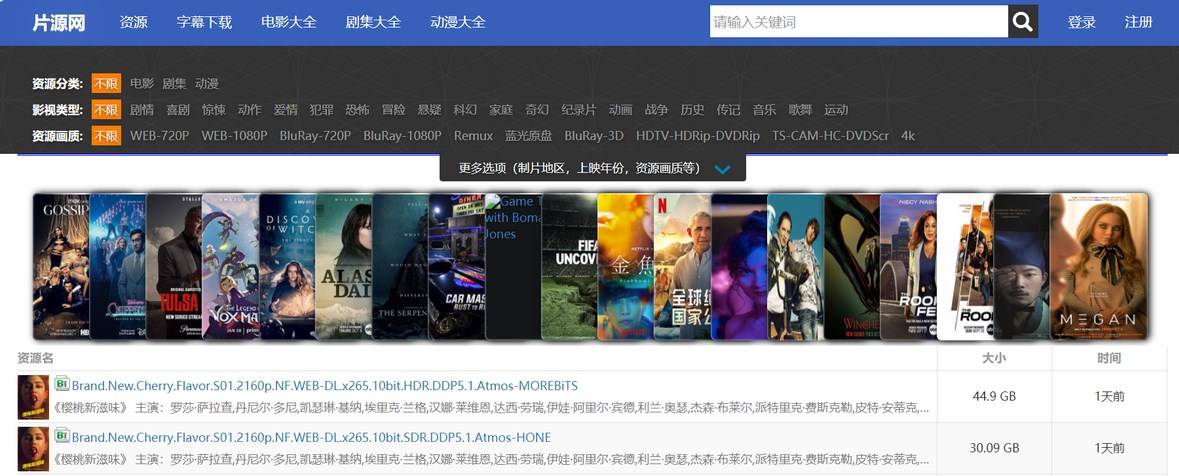Image resolution: width=1179 pixels, height=476 pixels.
Task: Filter genre by 惊悚
Action: coord(214,110)
